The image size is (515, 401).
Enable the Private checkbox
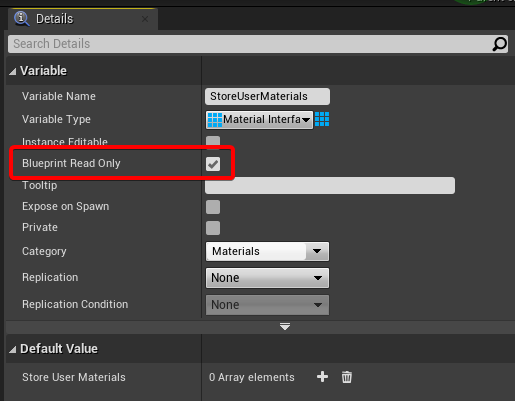pyautogui.click(x=213, y=228)
